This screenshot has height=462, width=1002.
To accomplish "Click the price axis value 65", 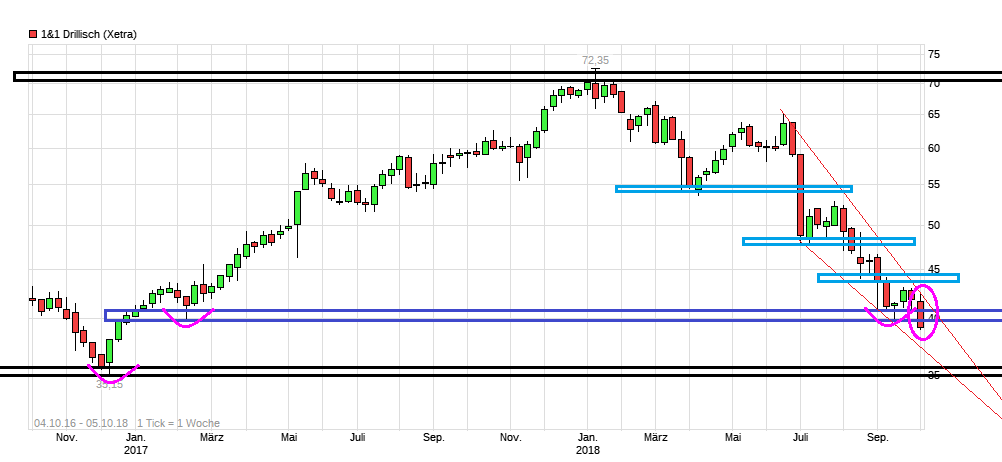I will pos(934,114).
